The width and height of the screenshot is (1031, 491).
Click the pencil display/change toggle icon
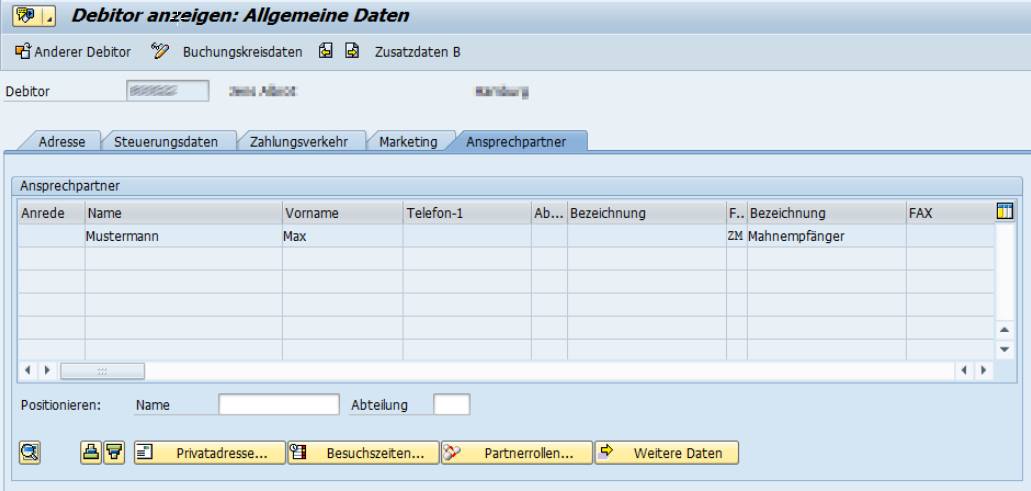pyautogui.click(x=160, y=52)
